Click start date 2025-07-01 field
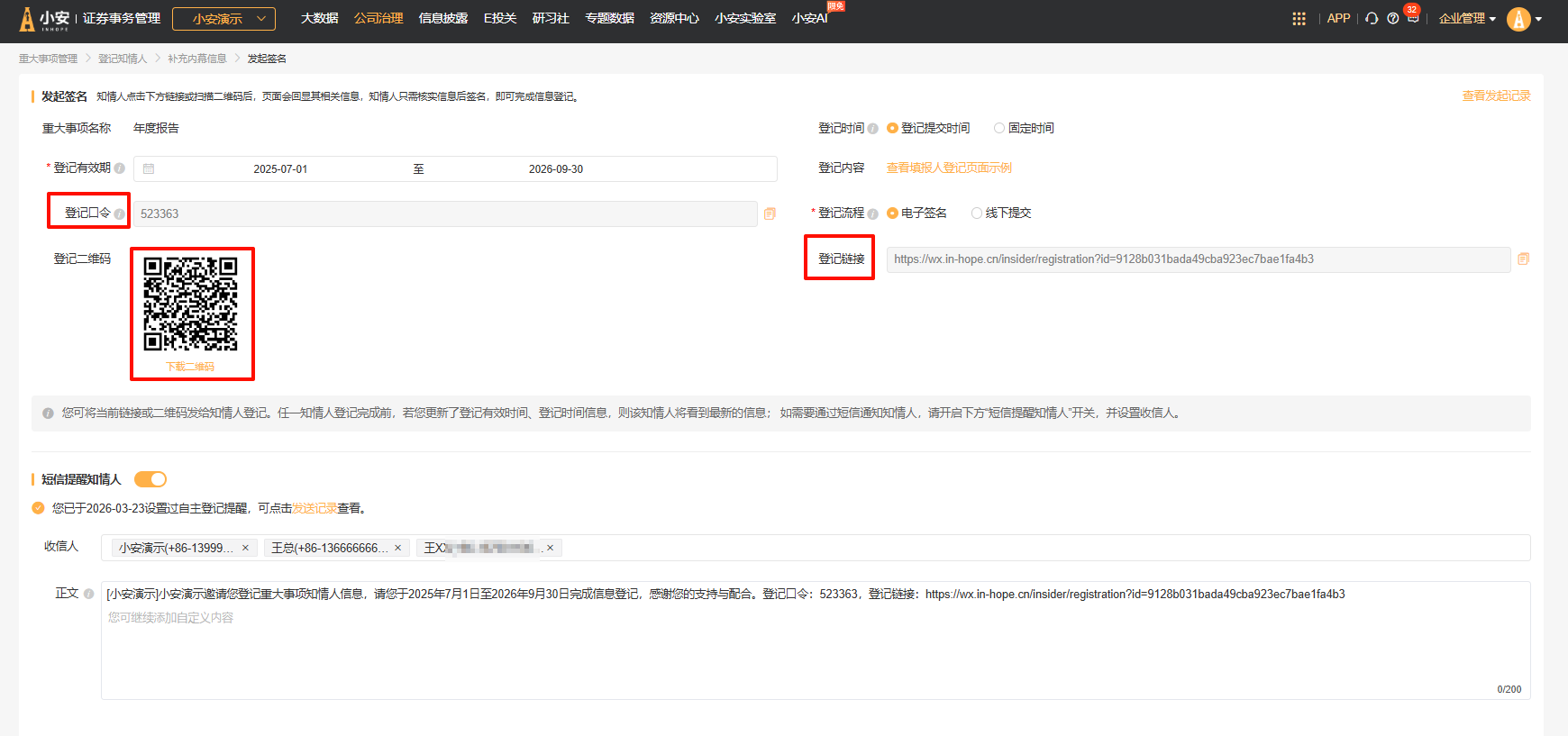The height and width of the screenshot is (736, 1568). [280, 169]
